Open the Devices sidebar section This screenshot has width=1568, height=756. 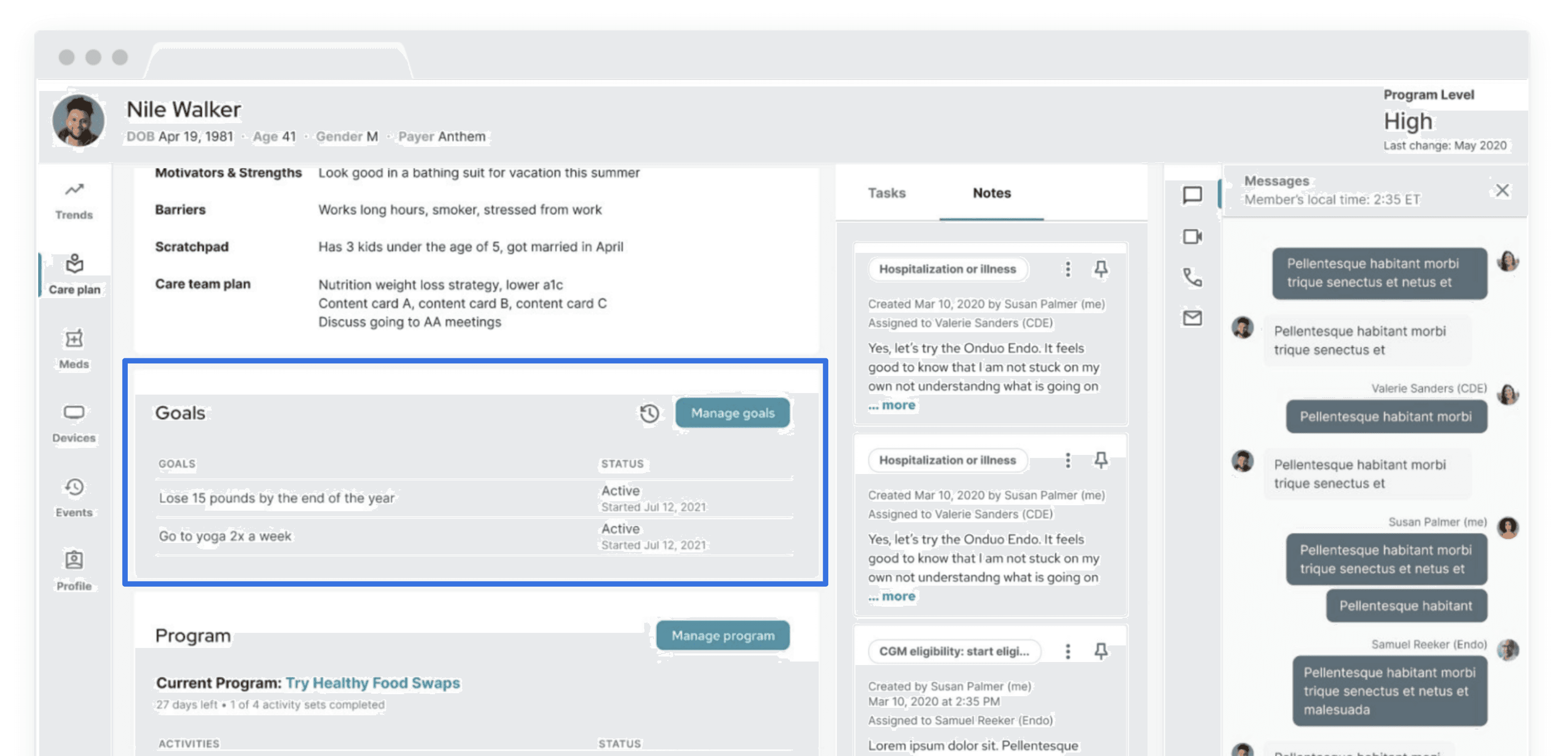73,423
